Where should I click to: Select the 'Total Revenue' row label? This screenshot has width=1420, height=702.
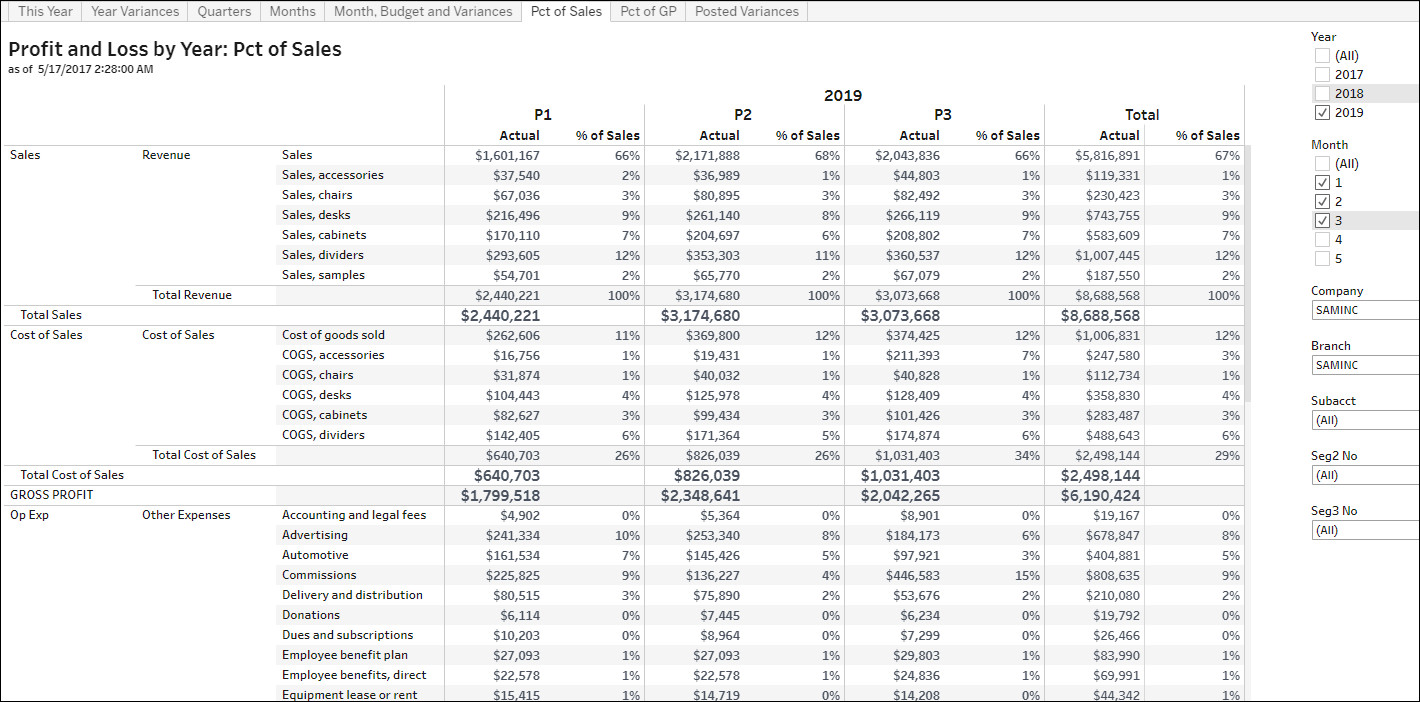192,295
